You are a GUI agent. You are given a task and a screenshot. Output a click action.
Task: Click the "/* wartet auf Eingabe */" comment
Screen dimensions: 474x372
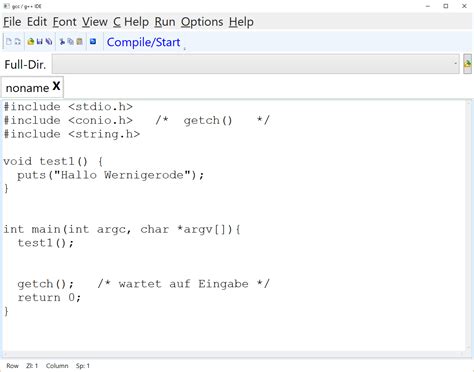(x=183, y=284)
